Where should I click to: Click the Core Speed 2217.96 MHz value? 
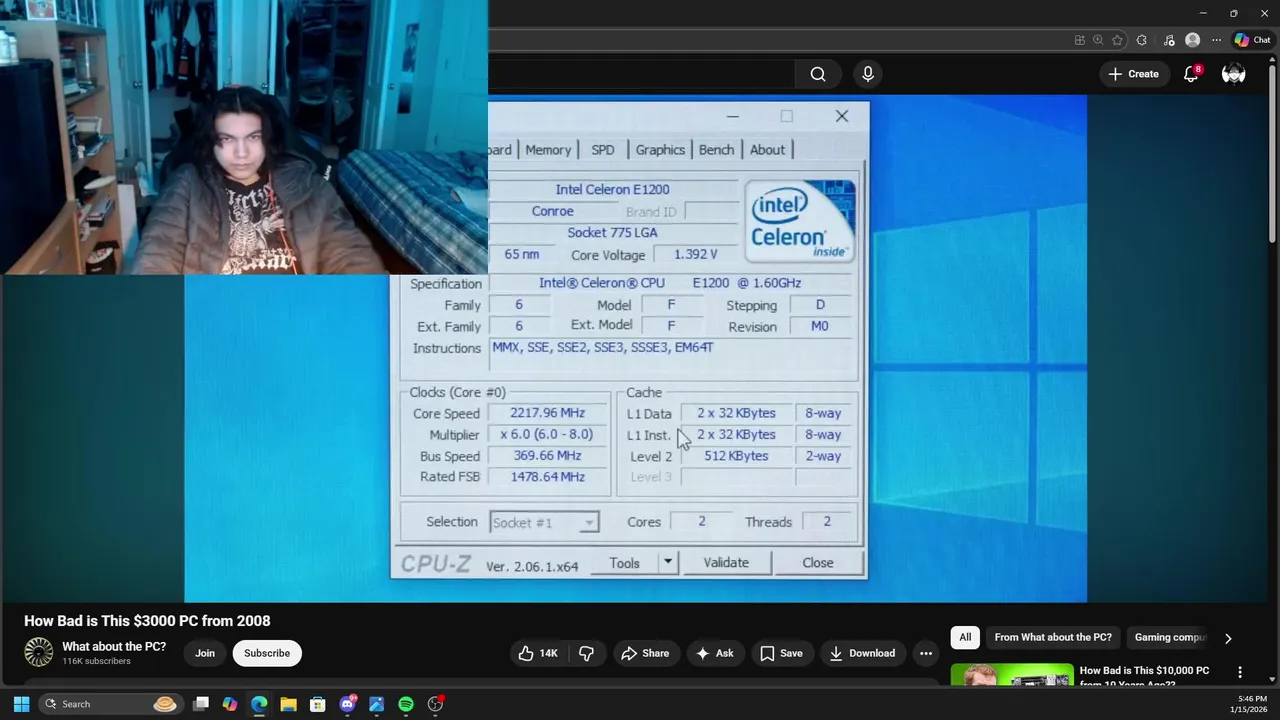tap(547, 413)
